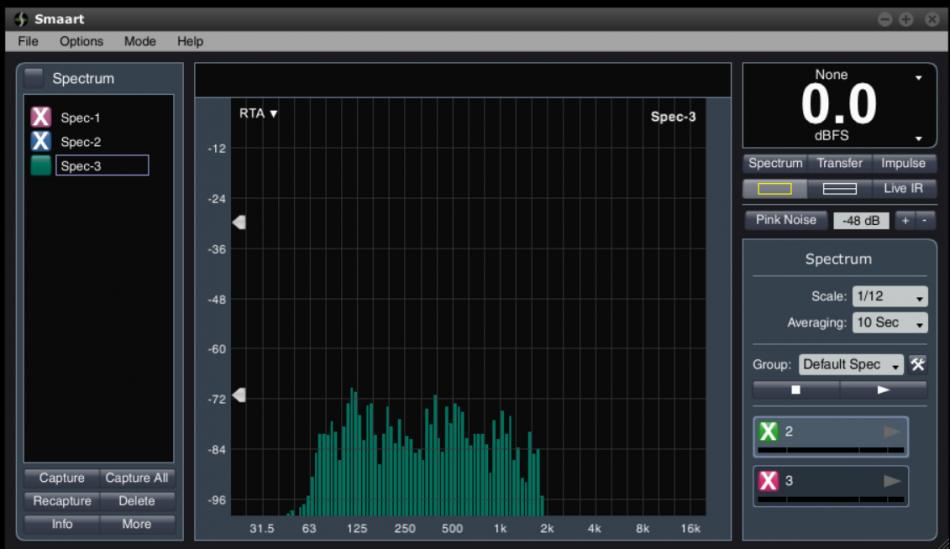The image size is (950, 549).
Task: Click the Capture All button
Action: 137,478
